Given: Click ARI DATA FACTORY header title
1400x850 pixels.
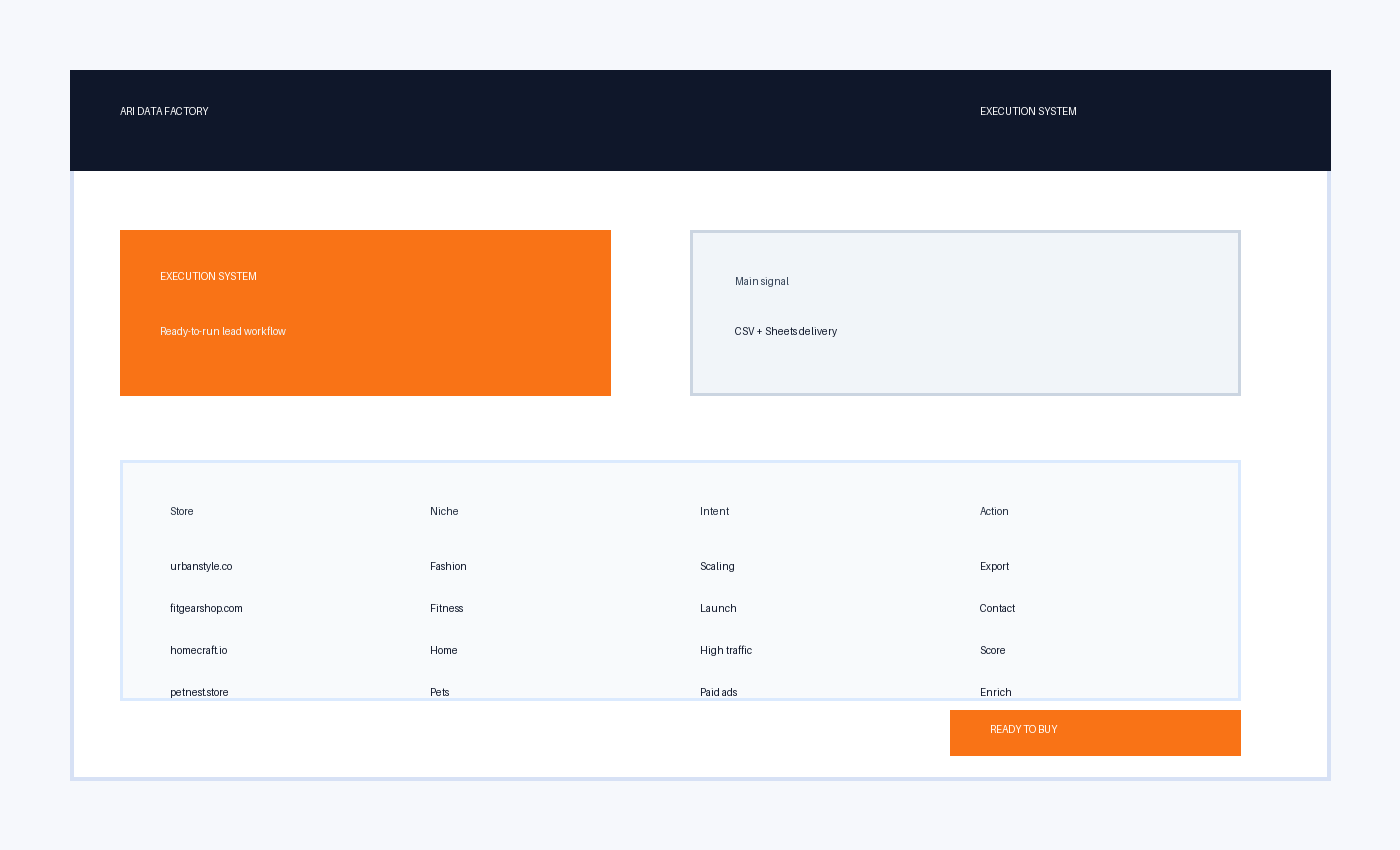Looking at the screenshot, I should (164, 111).
